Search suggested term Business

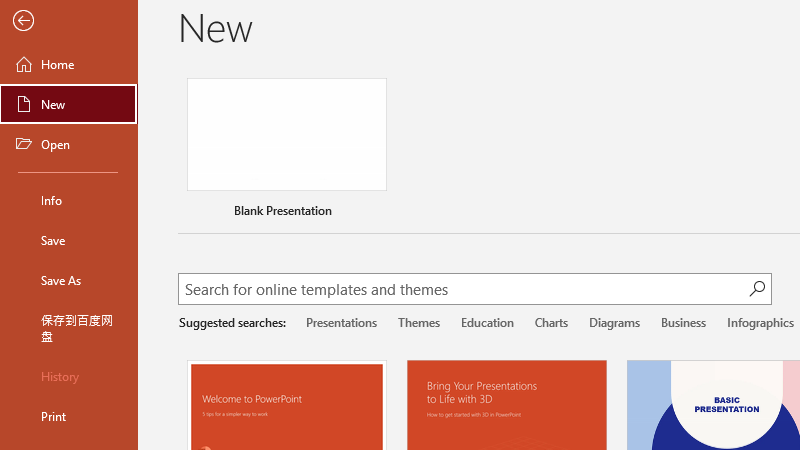point(683,323)
